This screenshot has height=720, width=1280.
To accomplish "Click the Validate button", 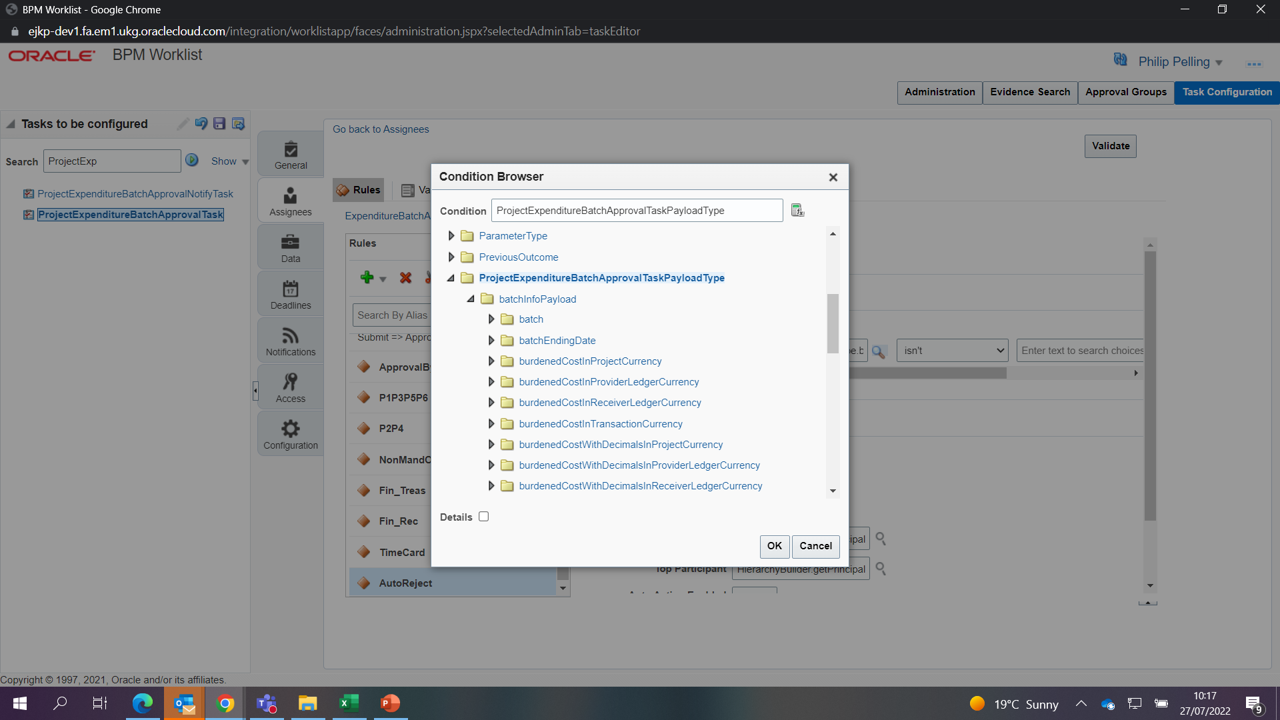I will [1110, 145].
